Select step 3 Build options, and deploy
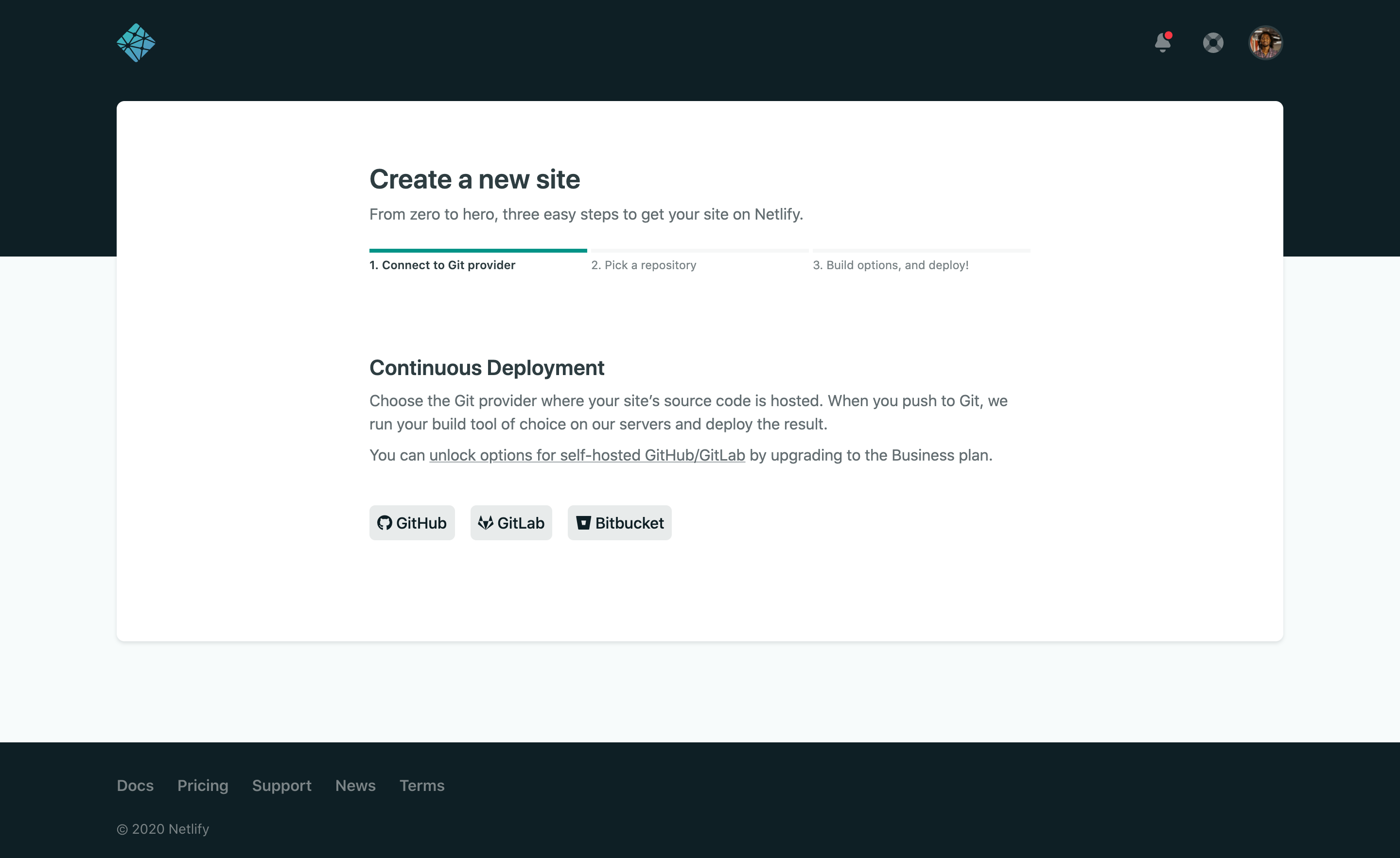 point(891,265)
